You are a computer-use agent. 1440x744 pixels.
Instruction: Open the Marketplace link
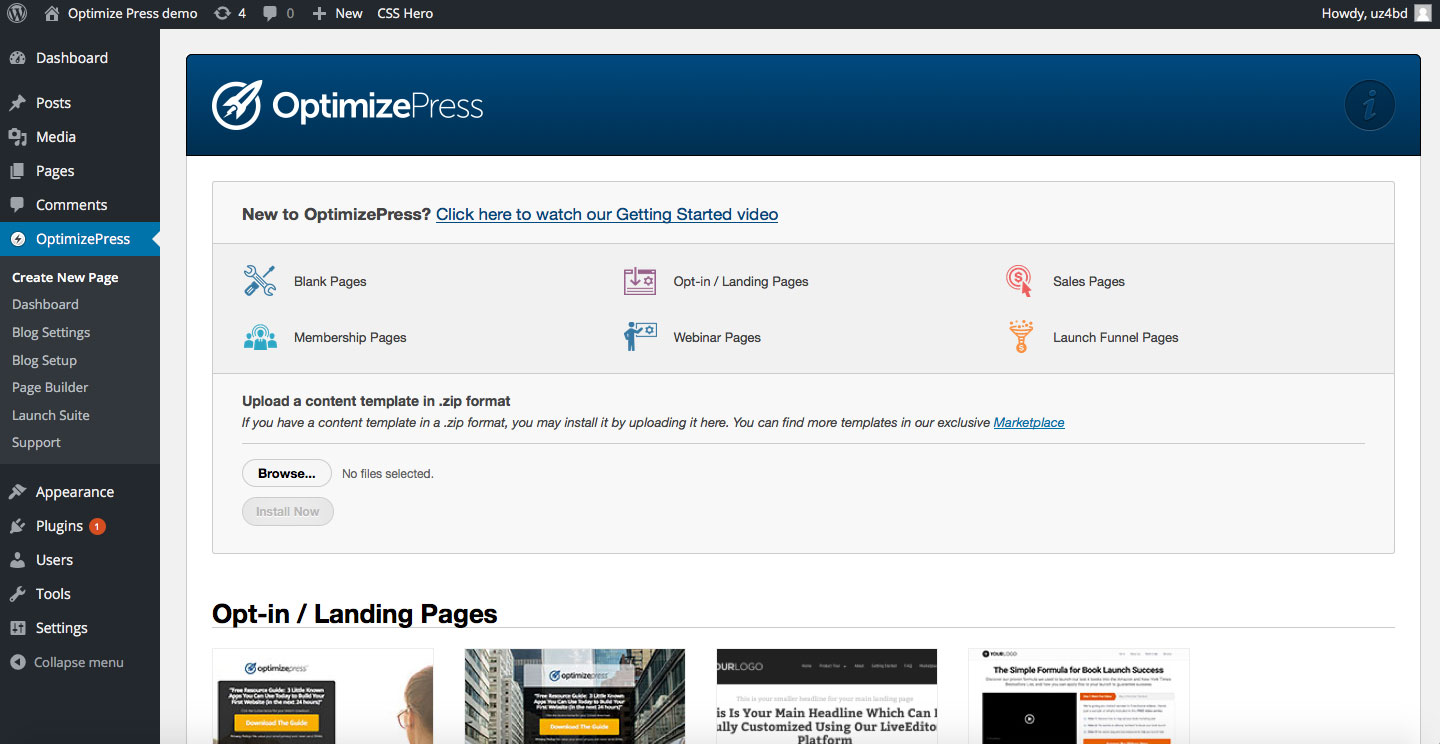tap(1029, 423)
